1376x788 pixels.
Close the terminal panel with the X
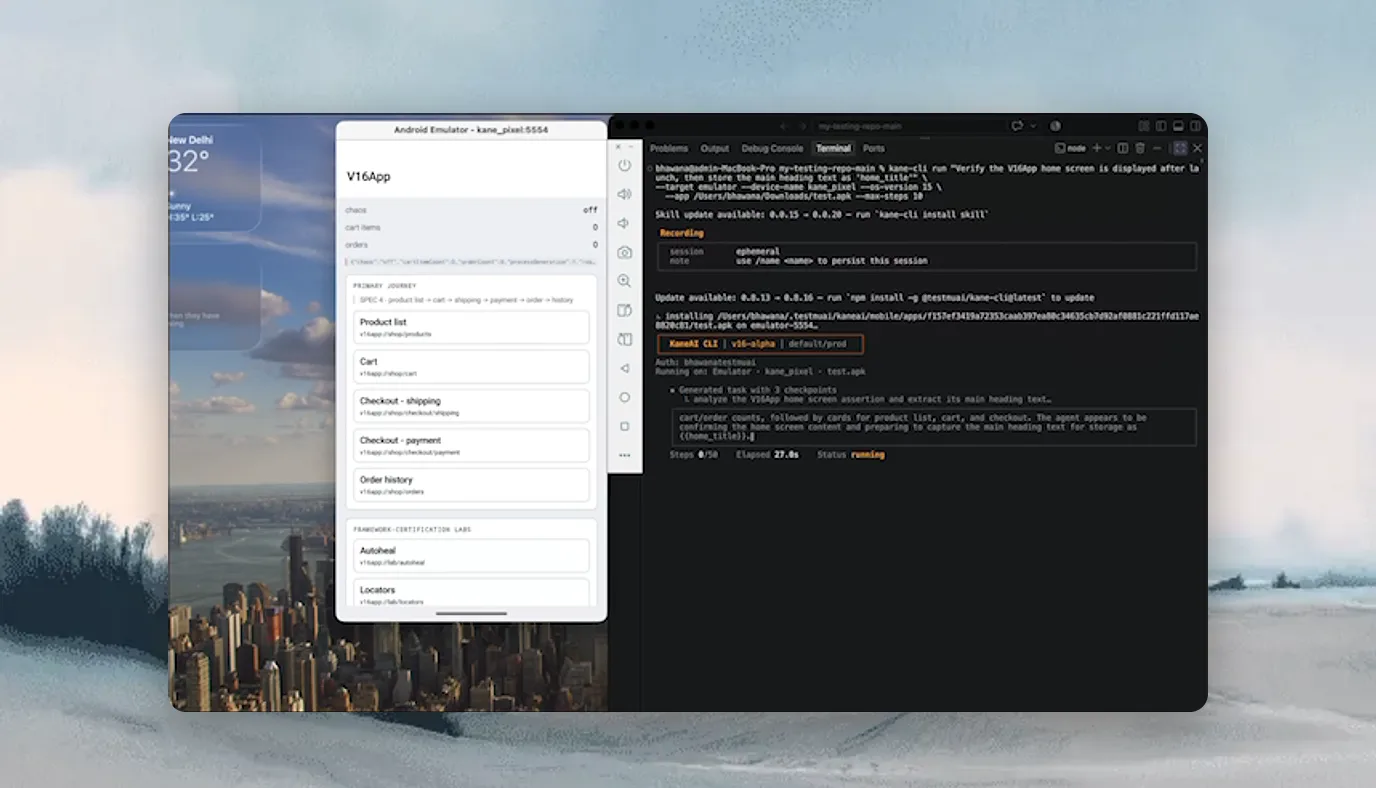point(1197,148)
